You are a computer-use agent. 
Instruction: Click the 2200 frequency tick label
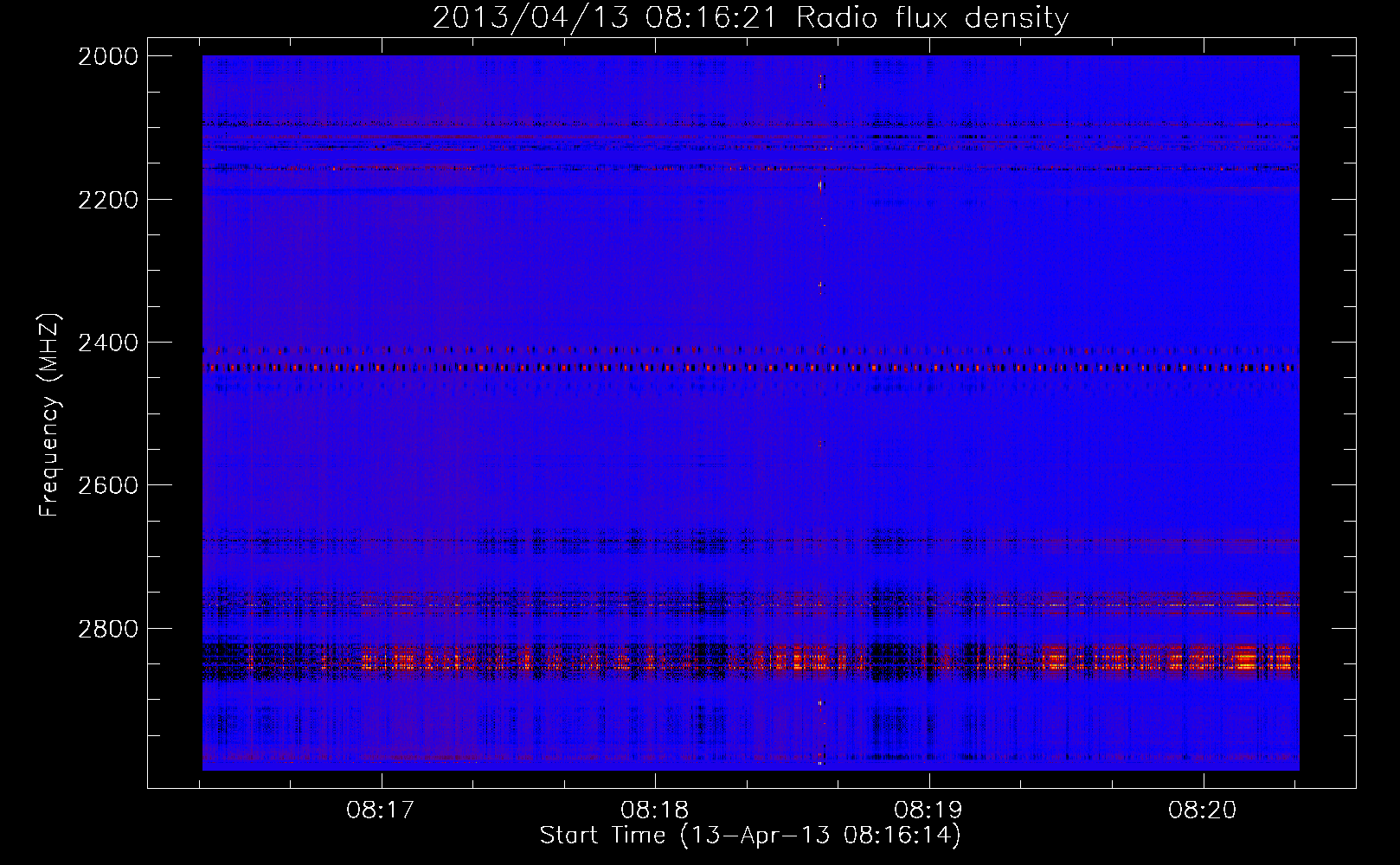pyautogui.click(x=108, y=200)
